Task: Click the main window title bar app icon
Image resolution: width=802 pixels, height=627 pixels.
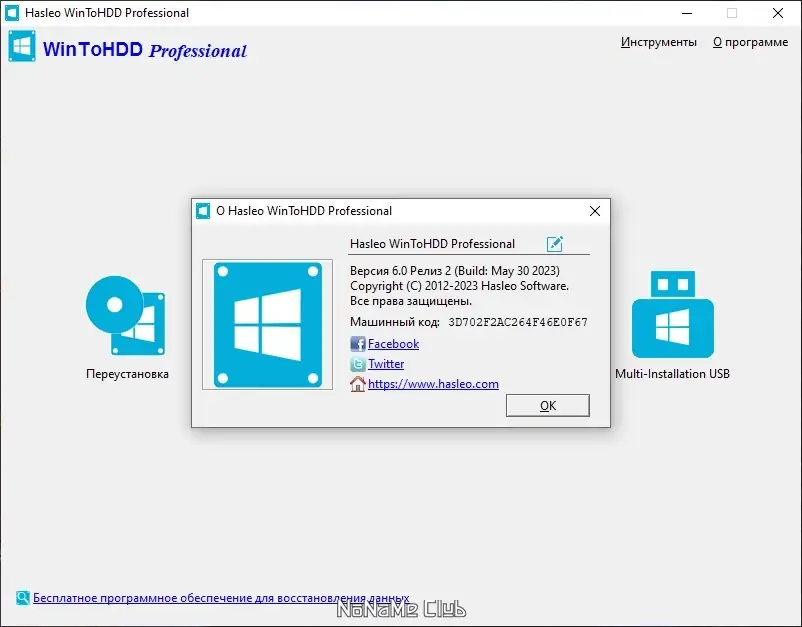Action: pos(12,13)
